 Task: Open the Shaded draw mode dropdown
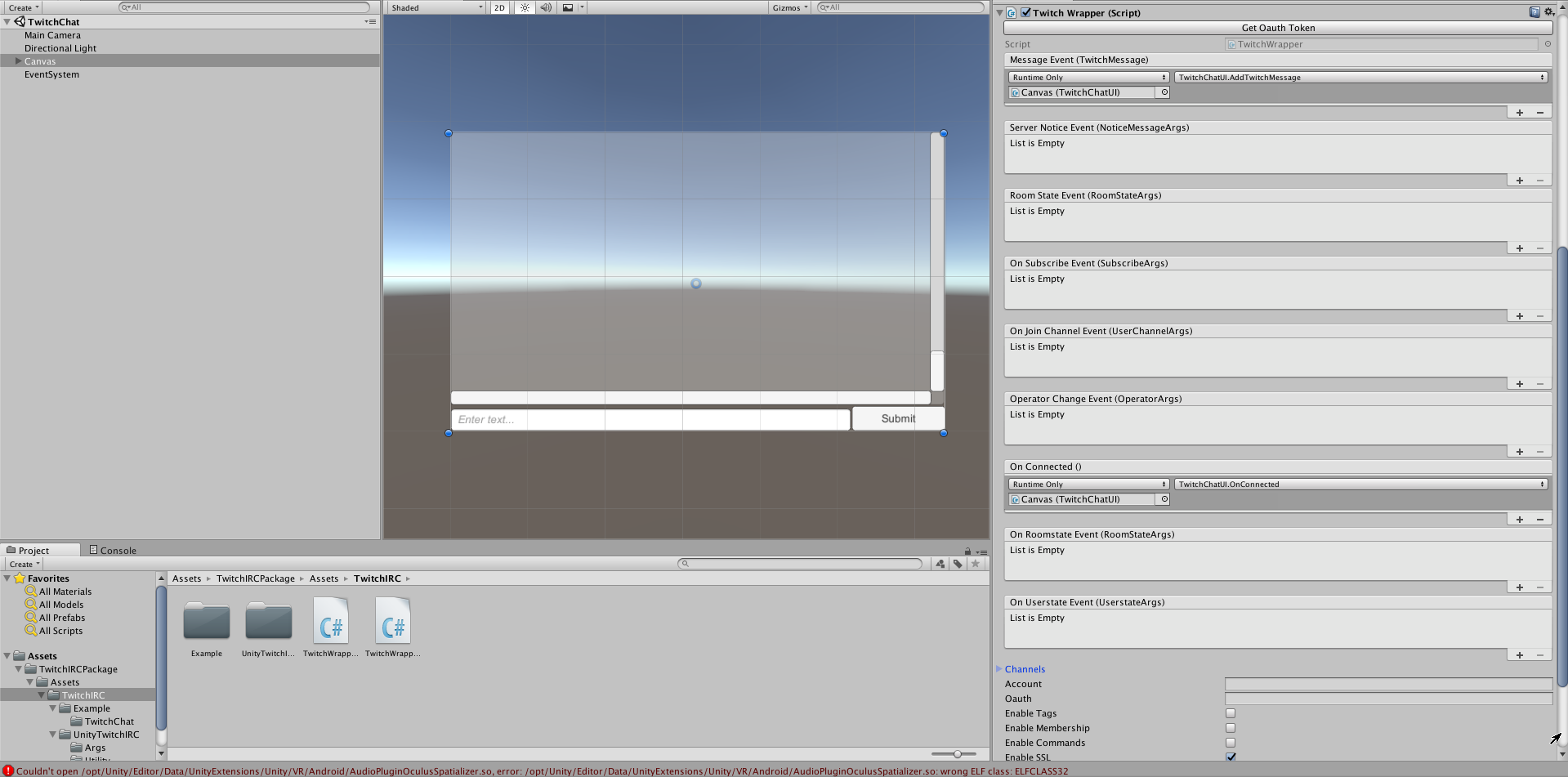[436, 7]
